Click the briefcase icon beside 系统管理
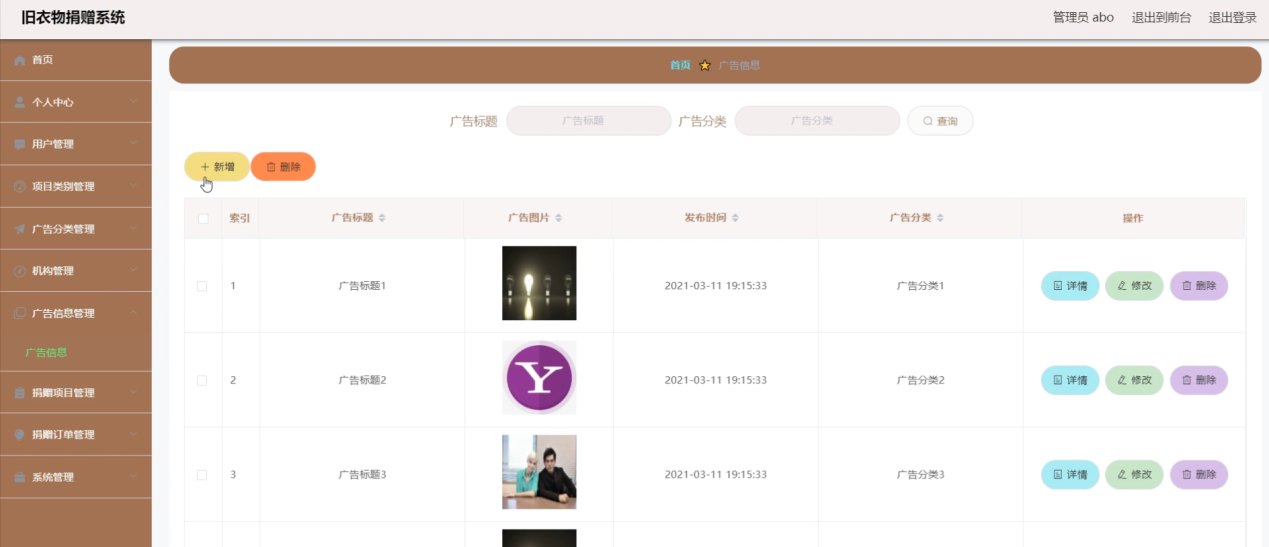Viewport: 1269px width, 547px height. 20,478
